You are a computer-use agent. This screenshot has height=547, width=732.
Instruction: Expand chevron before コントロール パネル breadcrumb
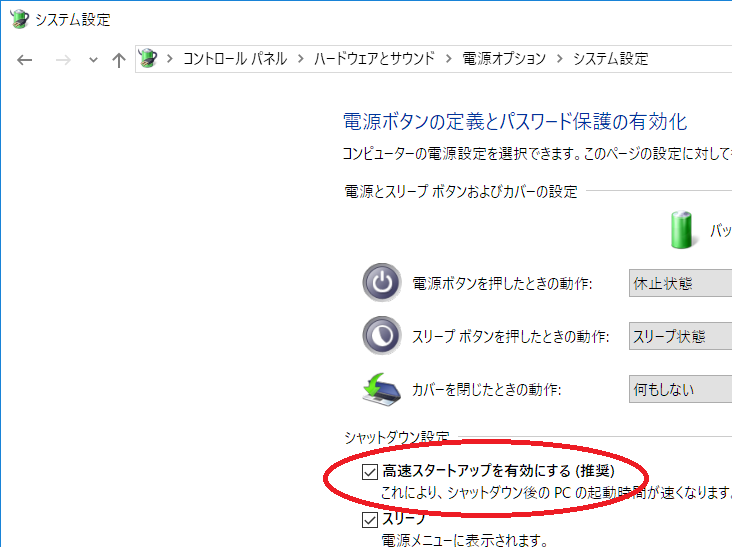[x=170, y=59]
